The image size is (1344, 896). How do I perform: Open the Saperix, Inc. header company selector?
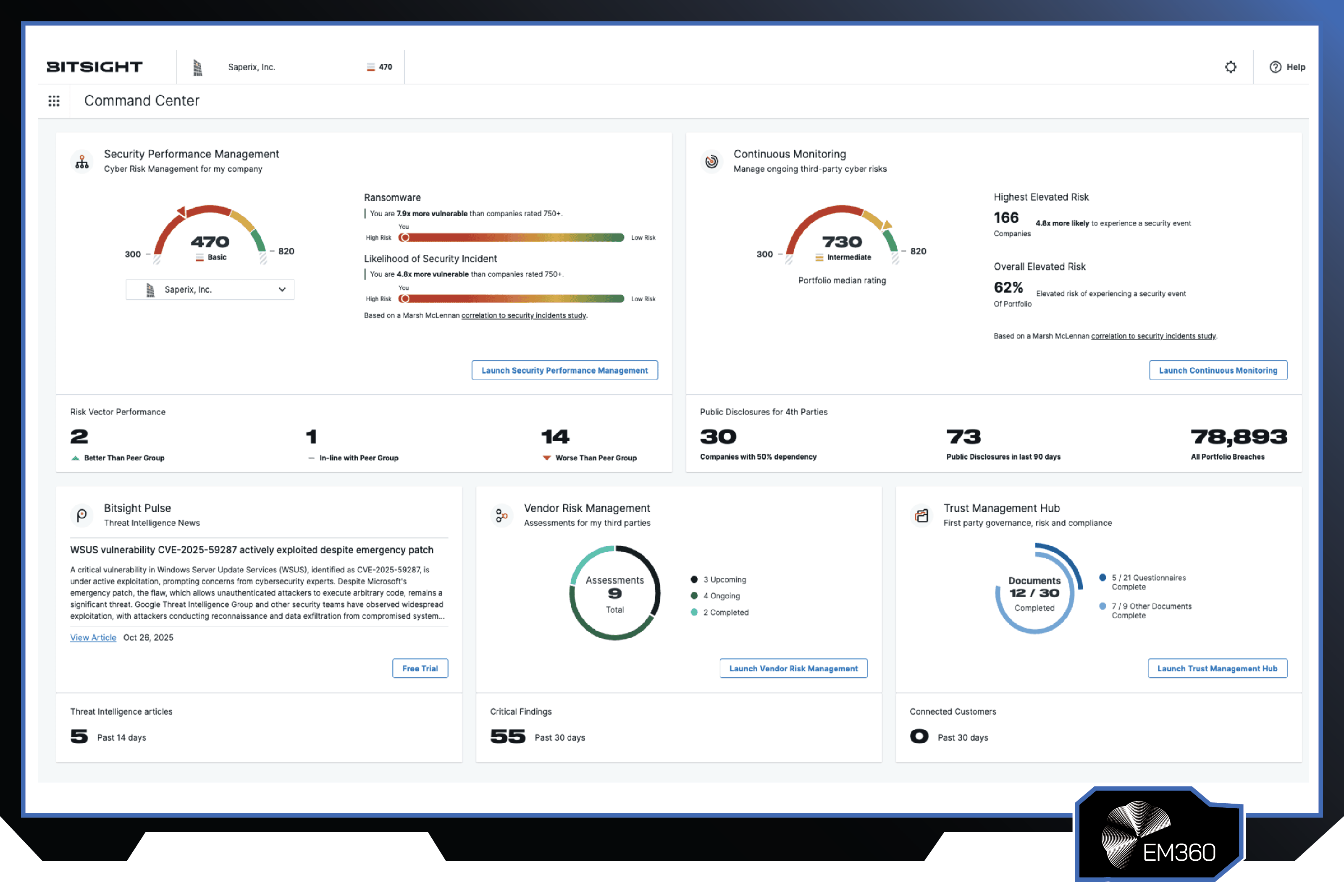290,67
